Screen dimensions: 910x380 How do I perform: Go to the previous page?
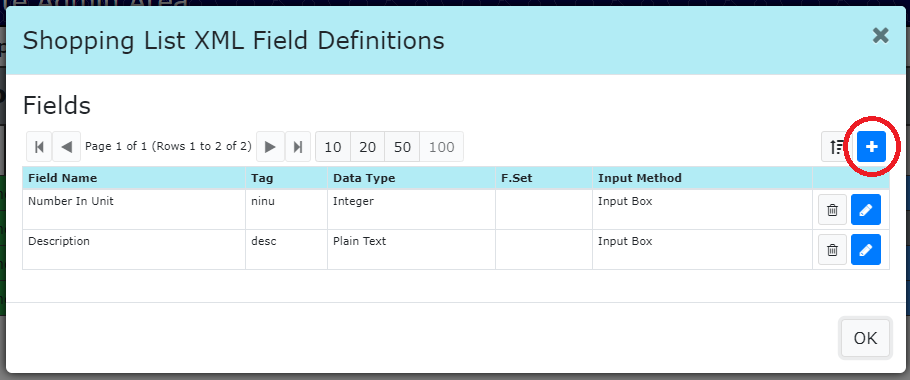67,147
